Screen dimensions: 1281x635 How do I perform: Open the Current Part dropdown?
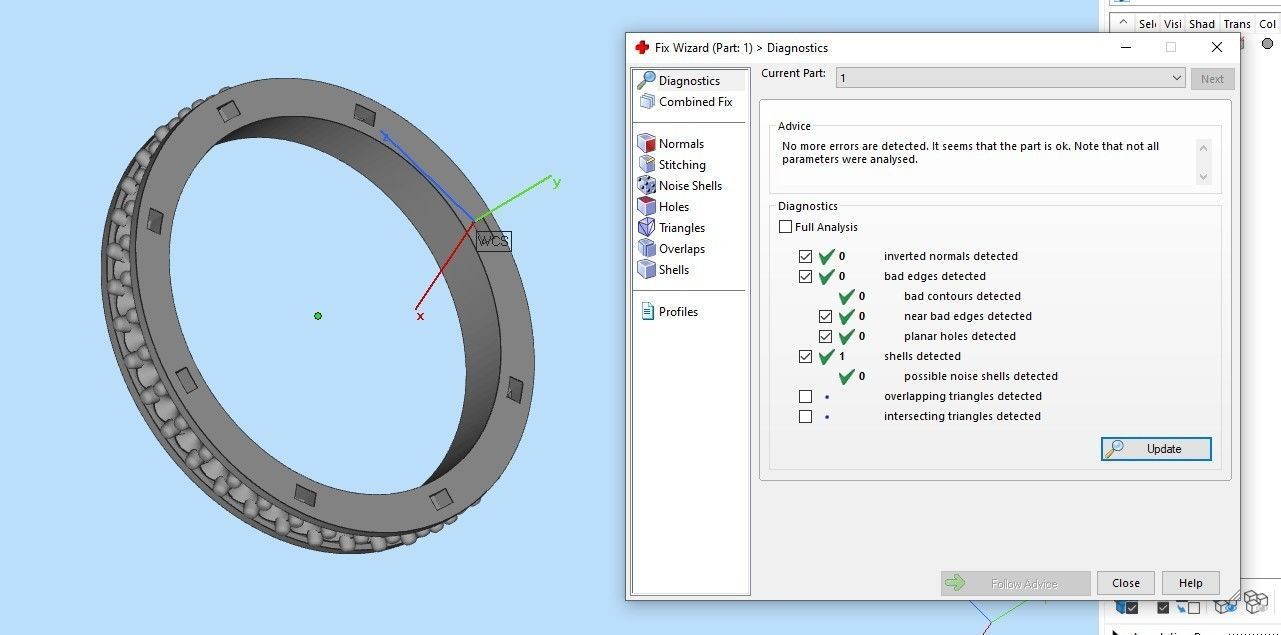tap(1010, 78)
